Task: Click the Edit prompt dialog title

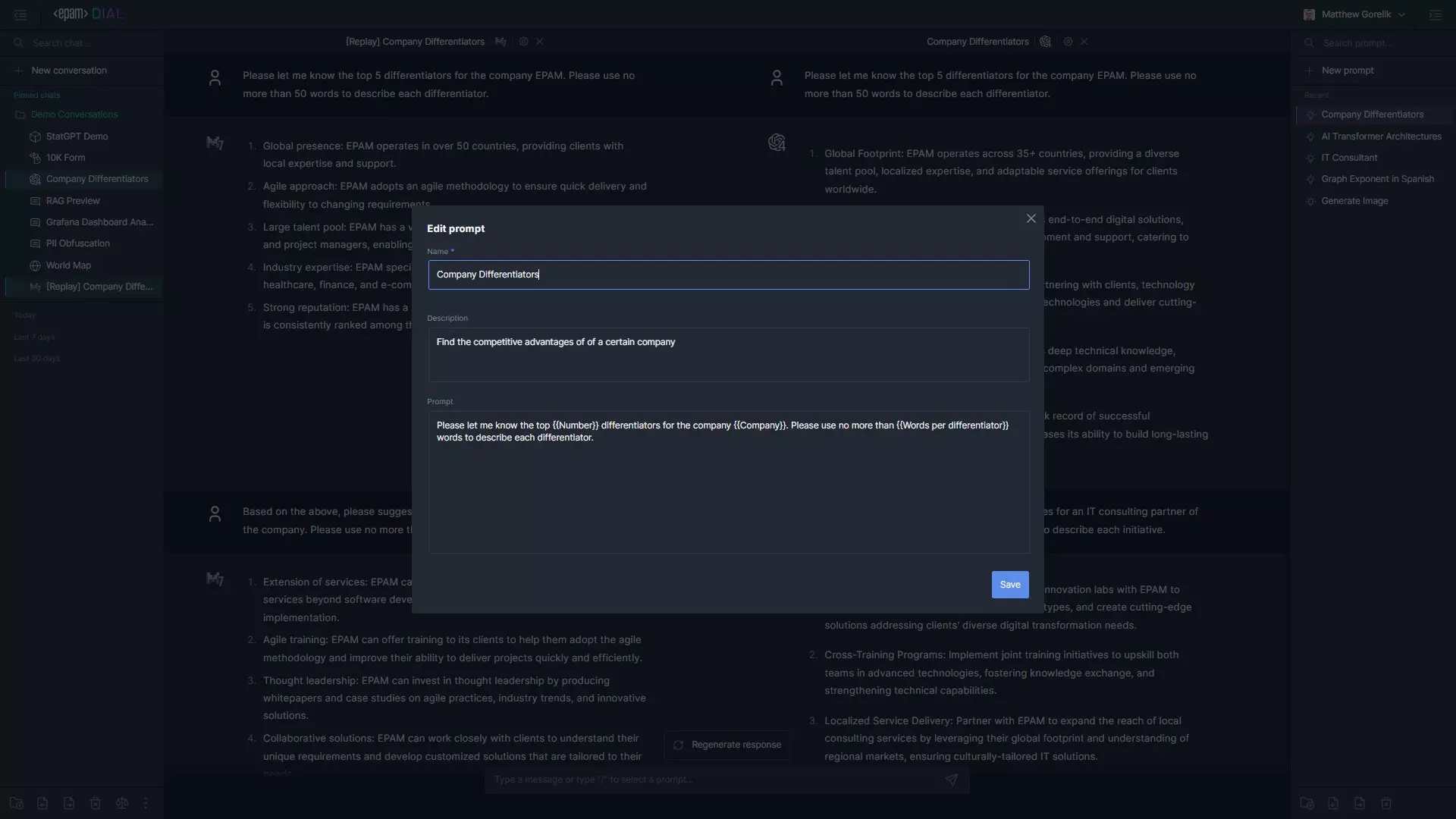Action: pyautogui.click(x=456, y=228)
